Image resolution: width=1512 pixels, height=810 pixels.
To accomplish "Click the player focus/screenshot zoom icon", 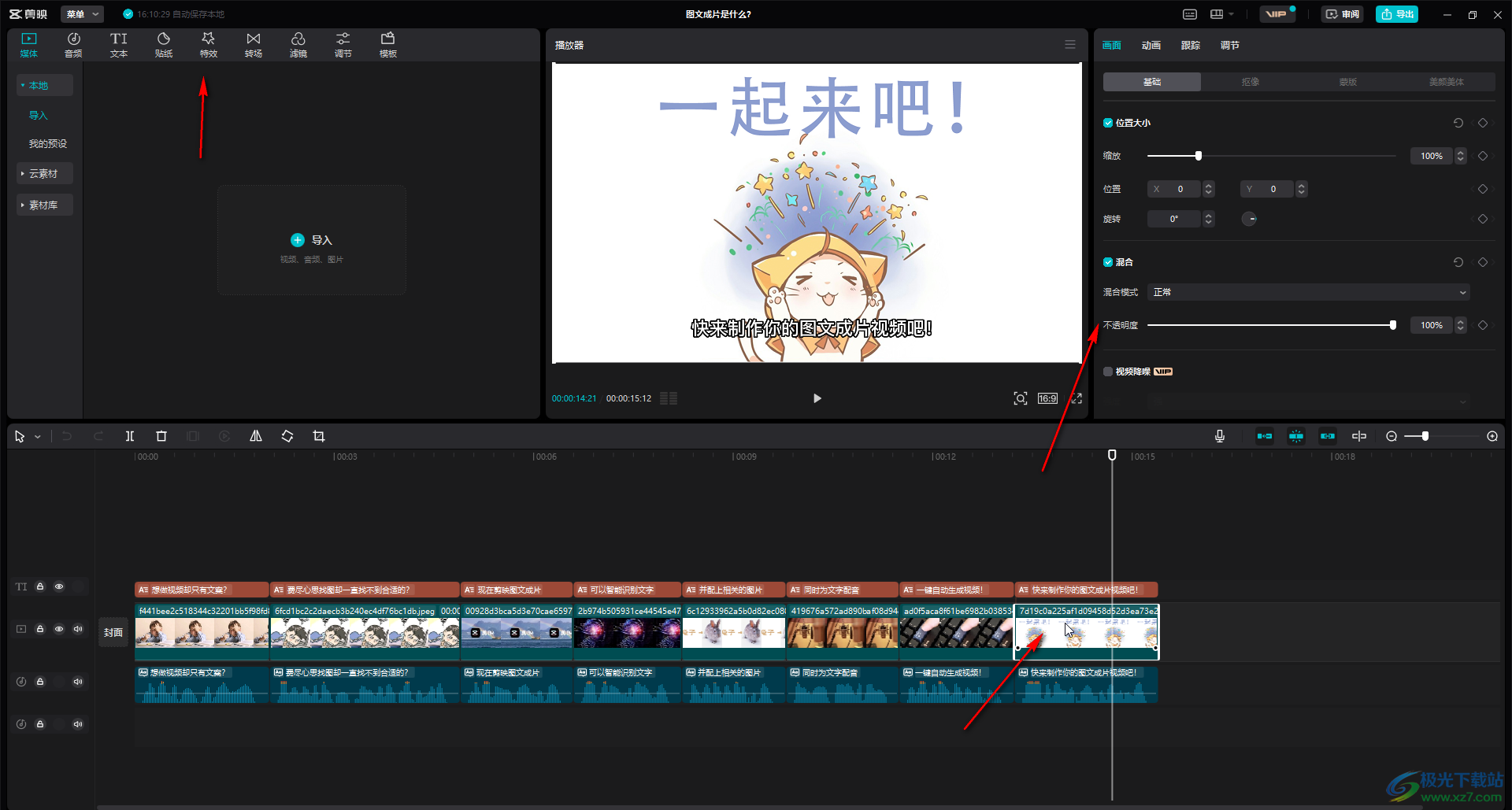I will [x=1021, y=398].
